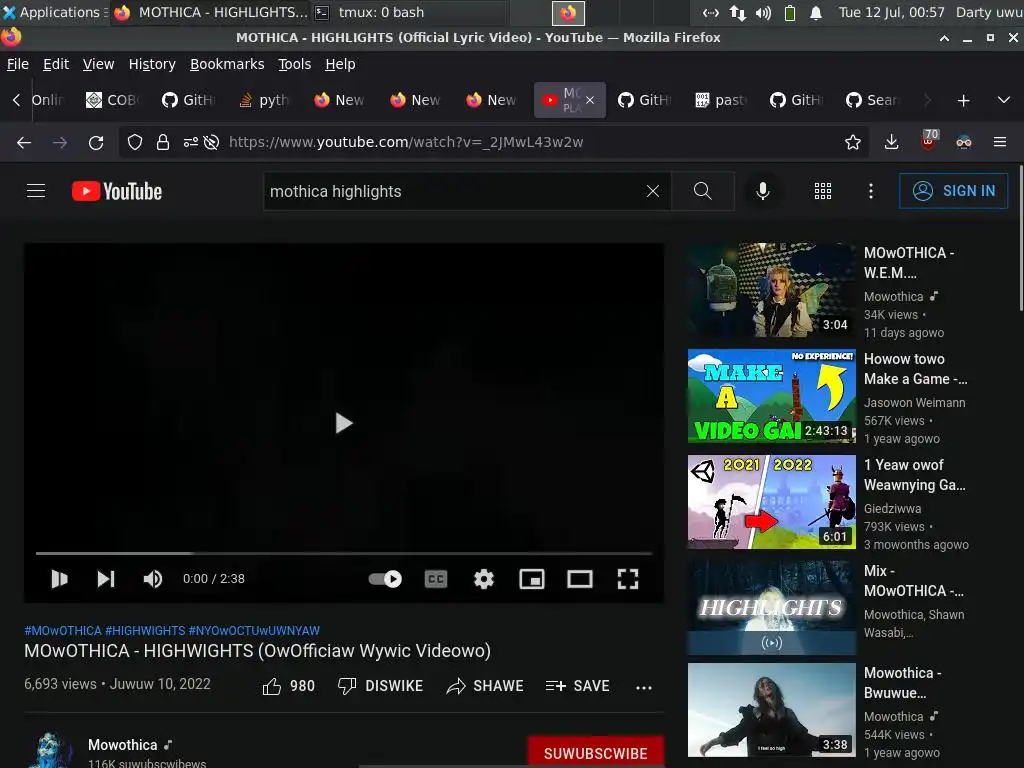Enable miniplayer mode
This screenshot has height=768, width=1024.
pyautogui.click(x=532, y=579)
